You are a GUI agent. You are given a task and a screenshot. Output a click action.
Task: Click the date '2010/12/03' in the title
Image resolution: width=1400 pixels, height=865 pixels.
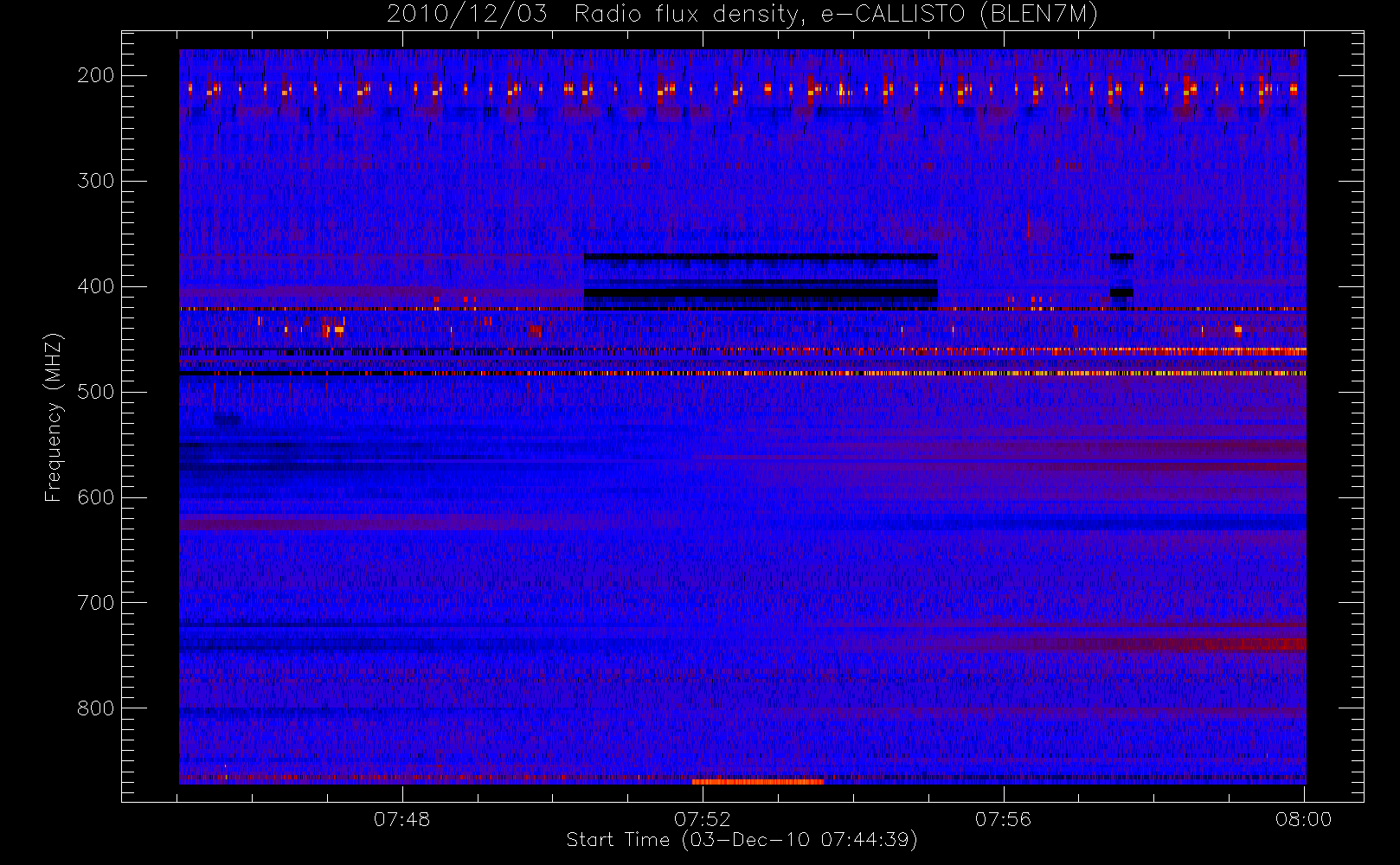click(467, 15)
